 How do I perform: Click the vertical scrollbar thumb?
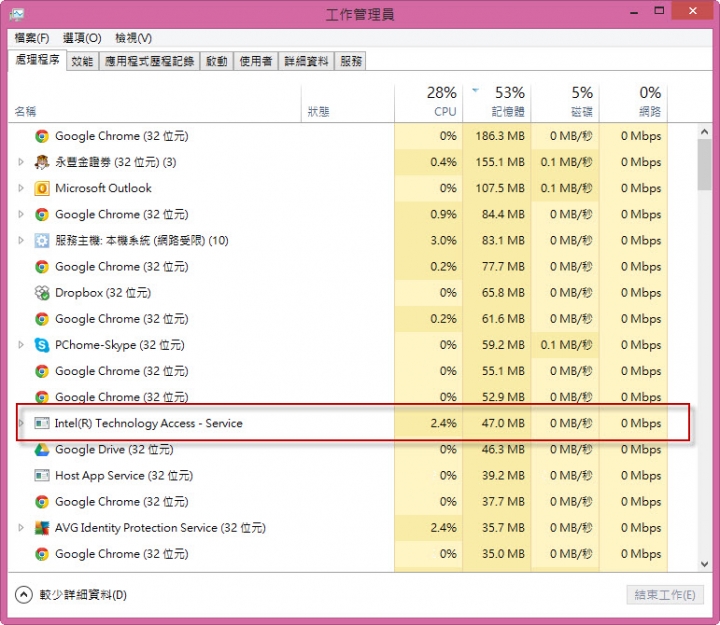click(704, 165)
